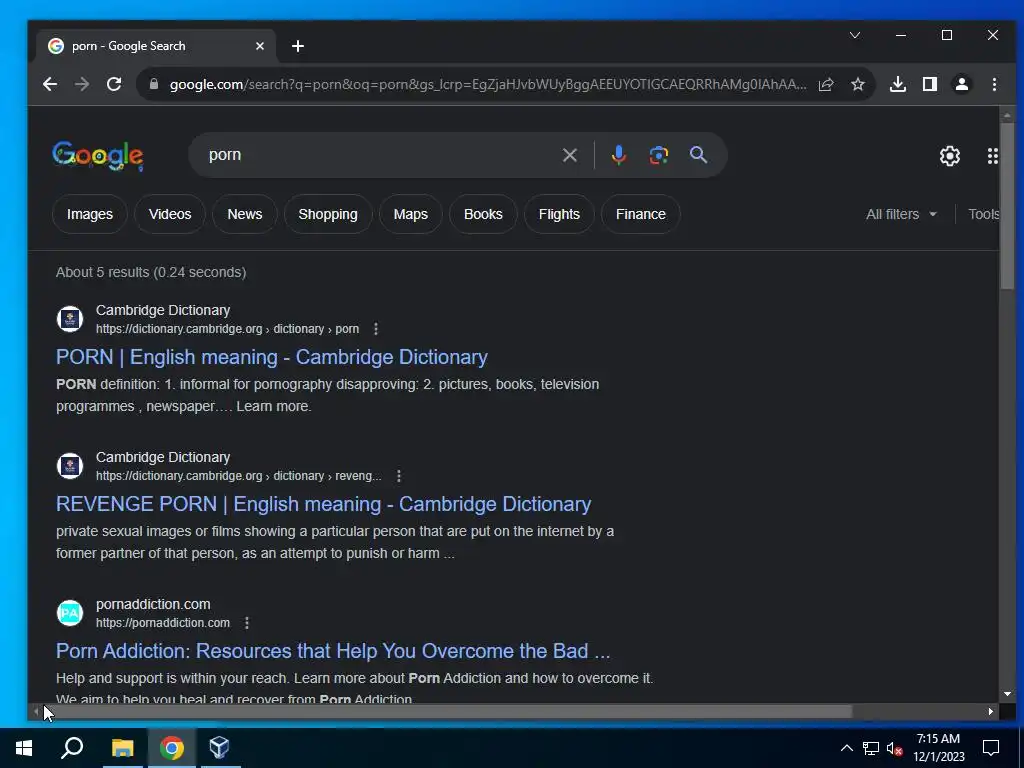Viewport: 1024px width, 768px height.
Task: Open the VirtualBox cube taskbar icon
Action: [x=219, y=748]
